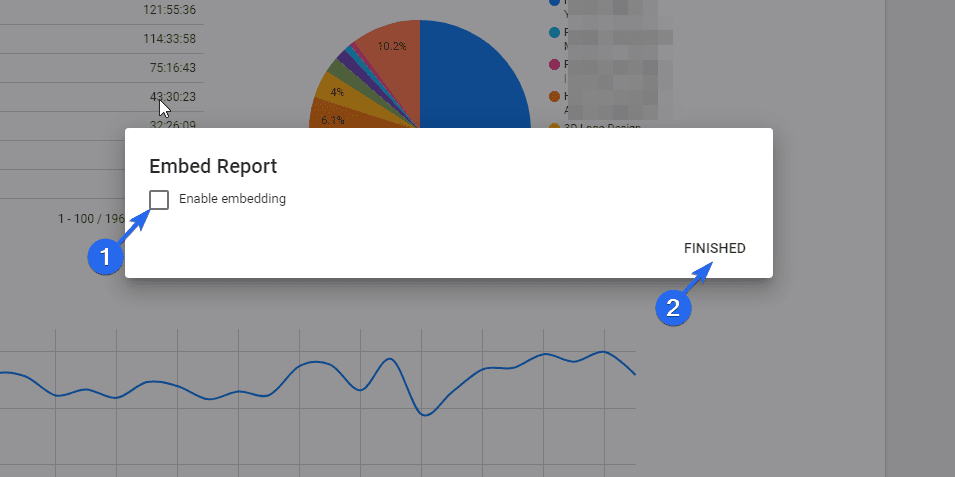The image size is (955, 477).
Task: Select the 4% gold pie slice
Action: (334, 91)
